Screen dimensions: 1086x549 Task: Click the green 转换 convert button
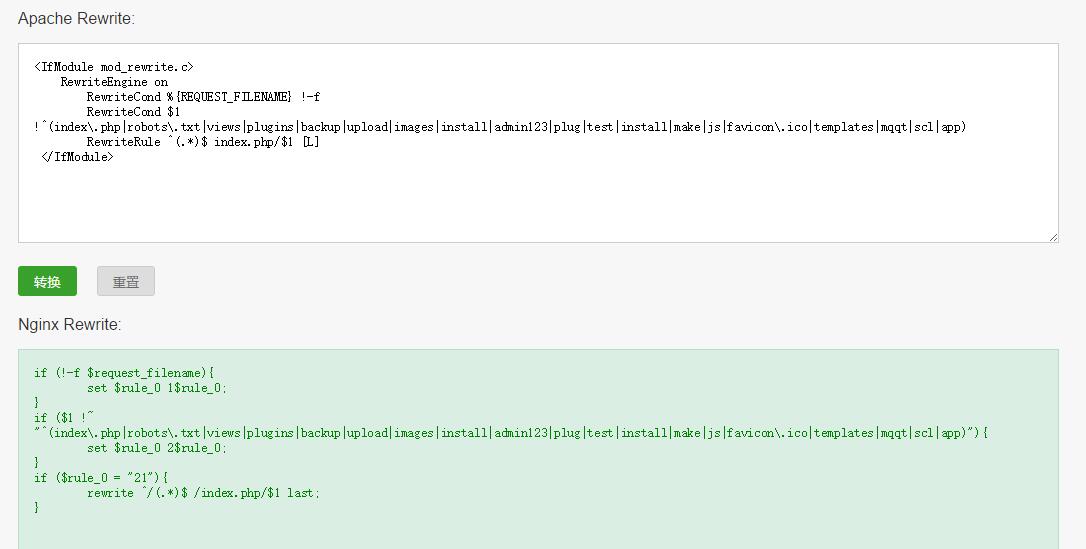coord(47,281)
